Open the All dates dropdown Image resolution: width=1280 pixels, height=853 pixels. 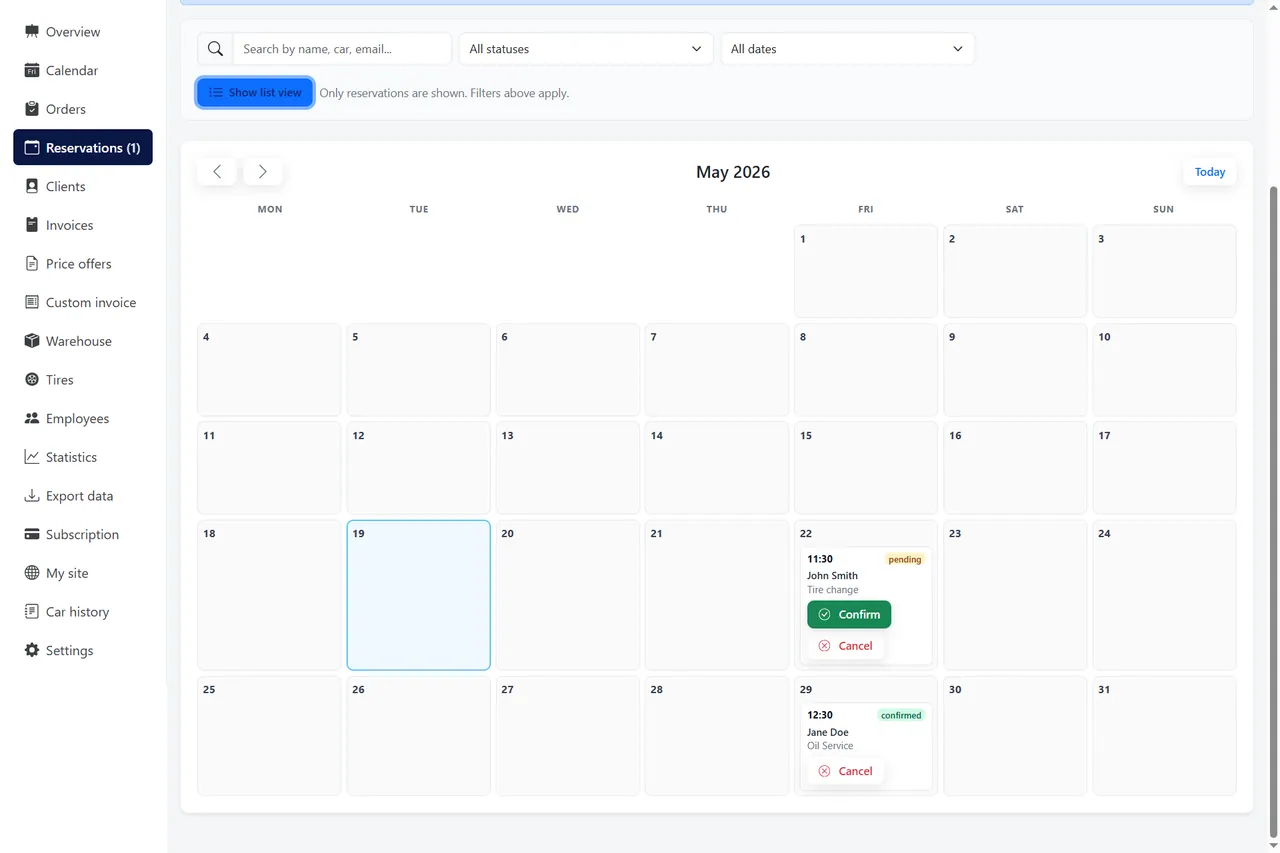847,49
